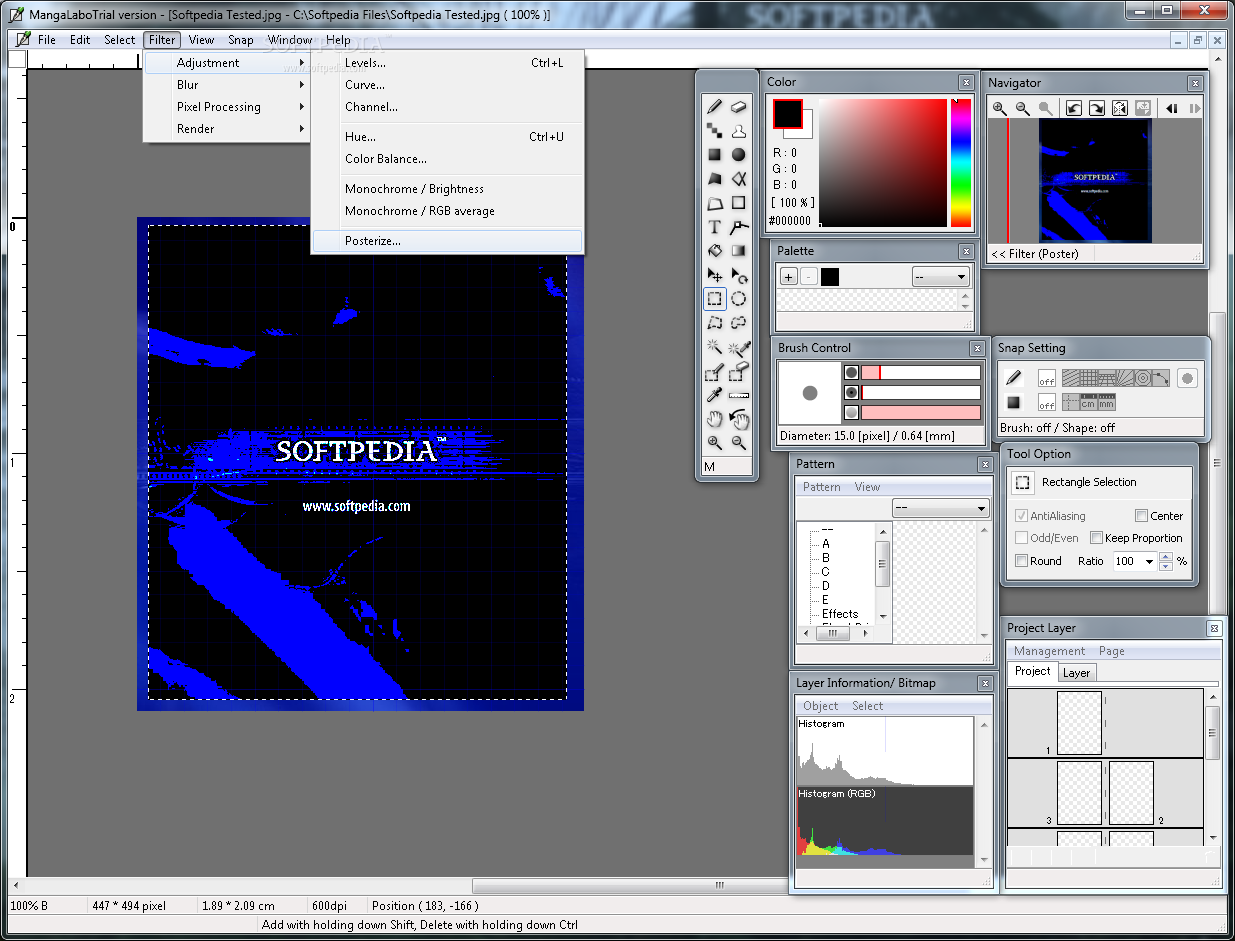The height and width of the screenshot is (941, 1235).
Task: Select the Rectangle Selection tool in toolbox
Action: (x=715, y=299)
